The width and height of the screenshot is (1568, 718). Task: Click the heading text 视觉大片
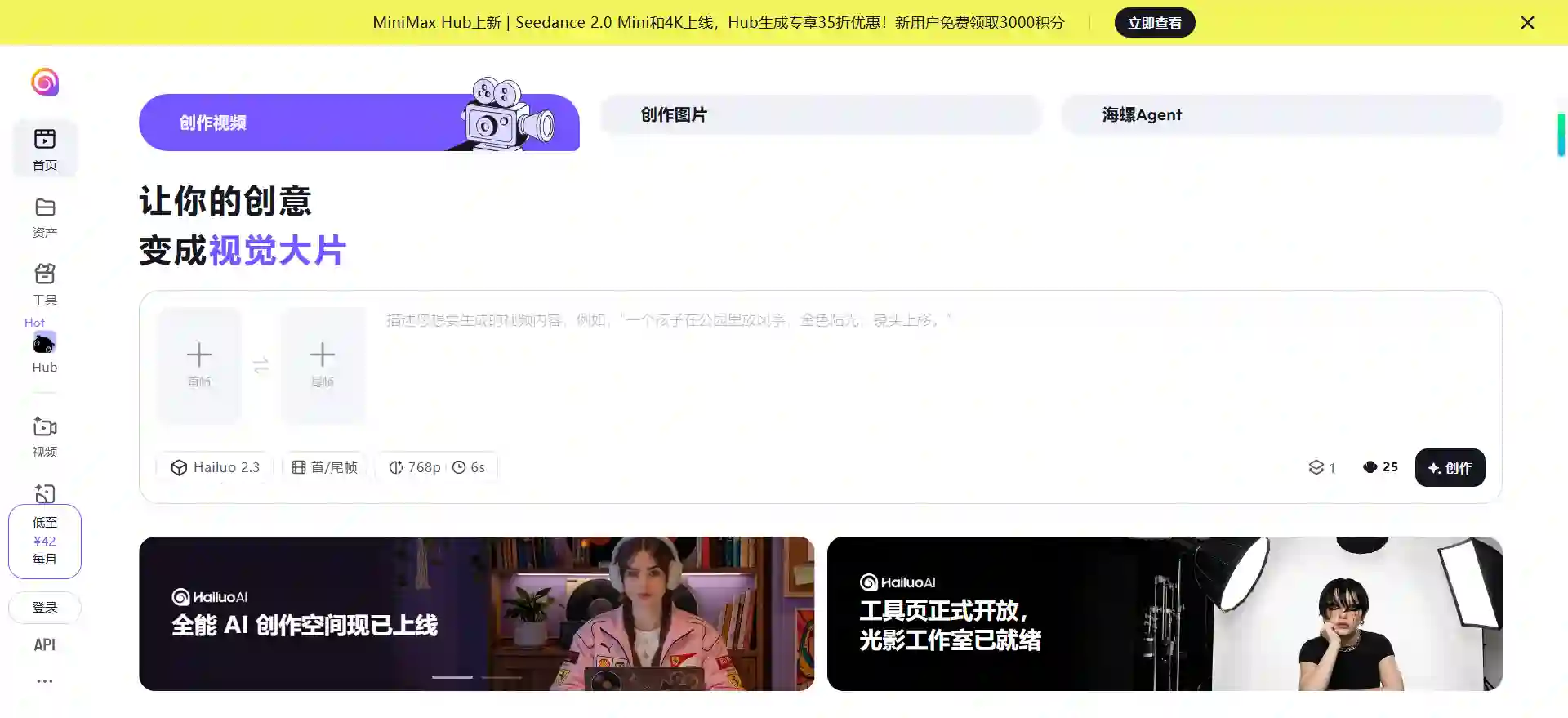(x=278, y=251)
